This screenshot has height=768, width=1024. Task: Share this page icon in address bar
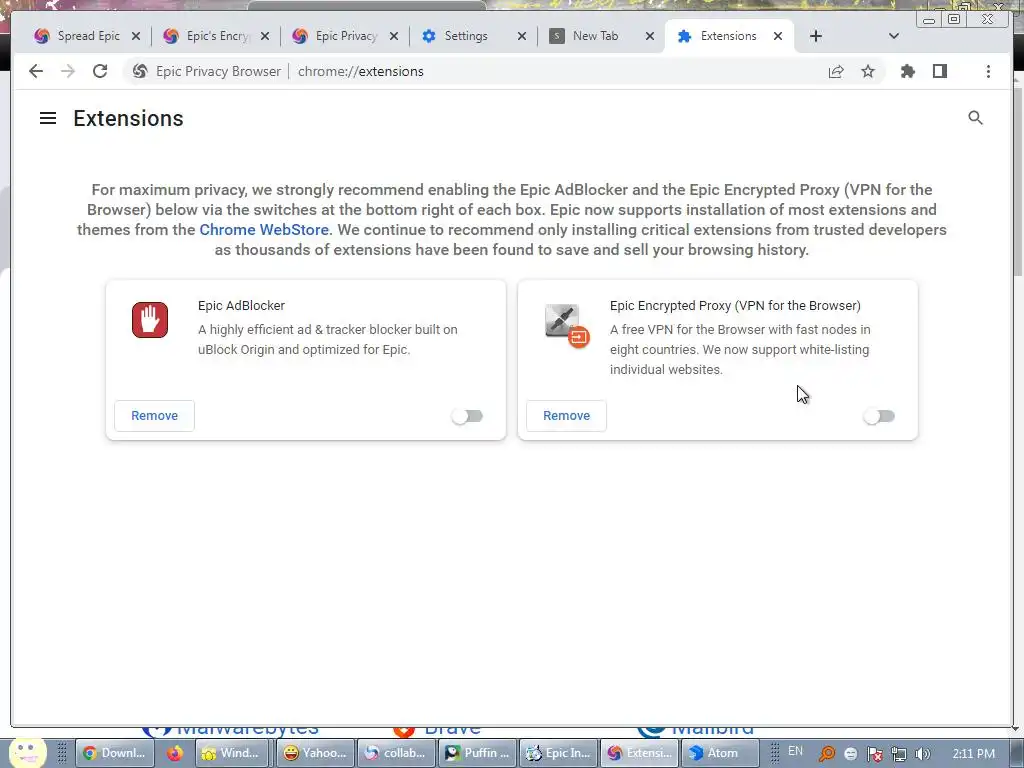(836, 71)
